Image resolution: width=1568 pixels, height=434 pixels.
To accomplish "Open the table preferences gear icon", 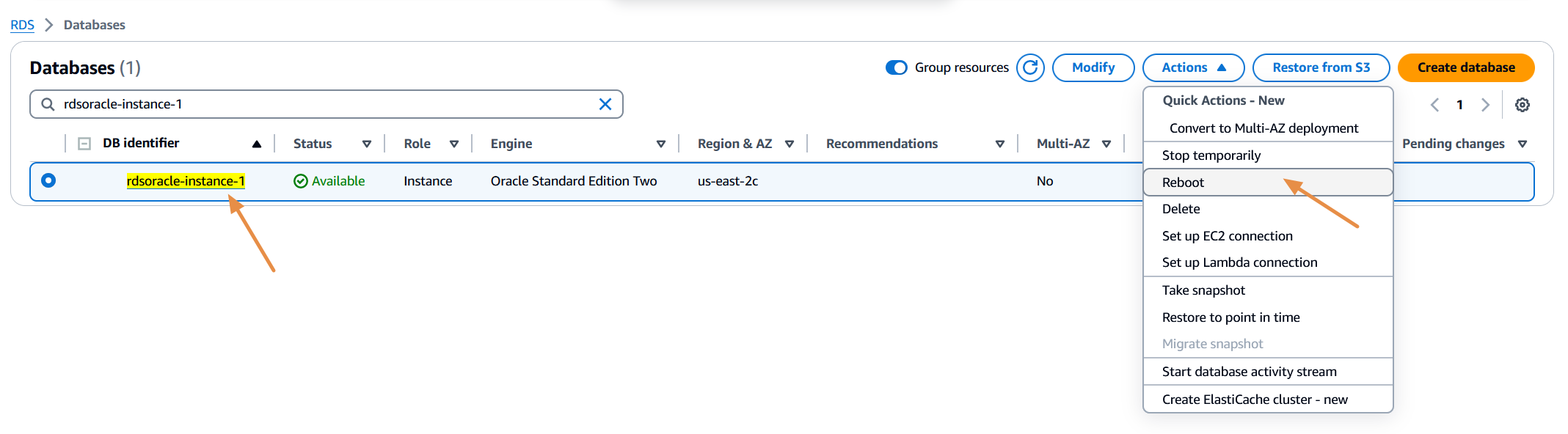I will (1523, 105).
